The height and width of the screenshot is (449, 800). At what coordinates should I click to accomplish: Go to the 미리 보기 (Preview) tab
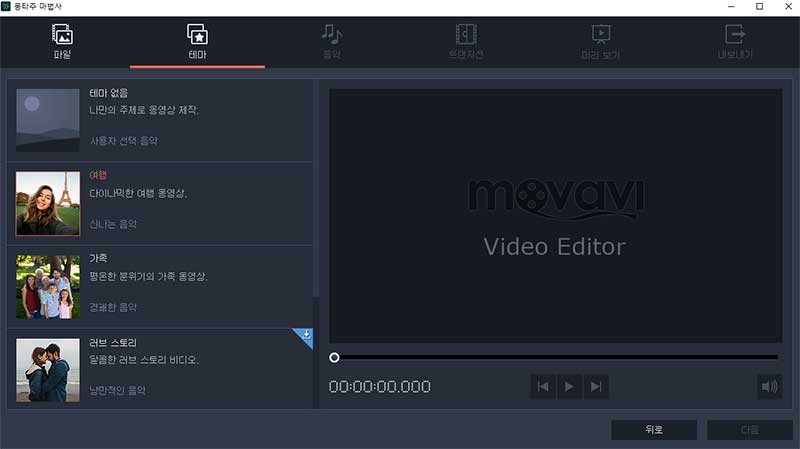click(x=601, y=42)
